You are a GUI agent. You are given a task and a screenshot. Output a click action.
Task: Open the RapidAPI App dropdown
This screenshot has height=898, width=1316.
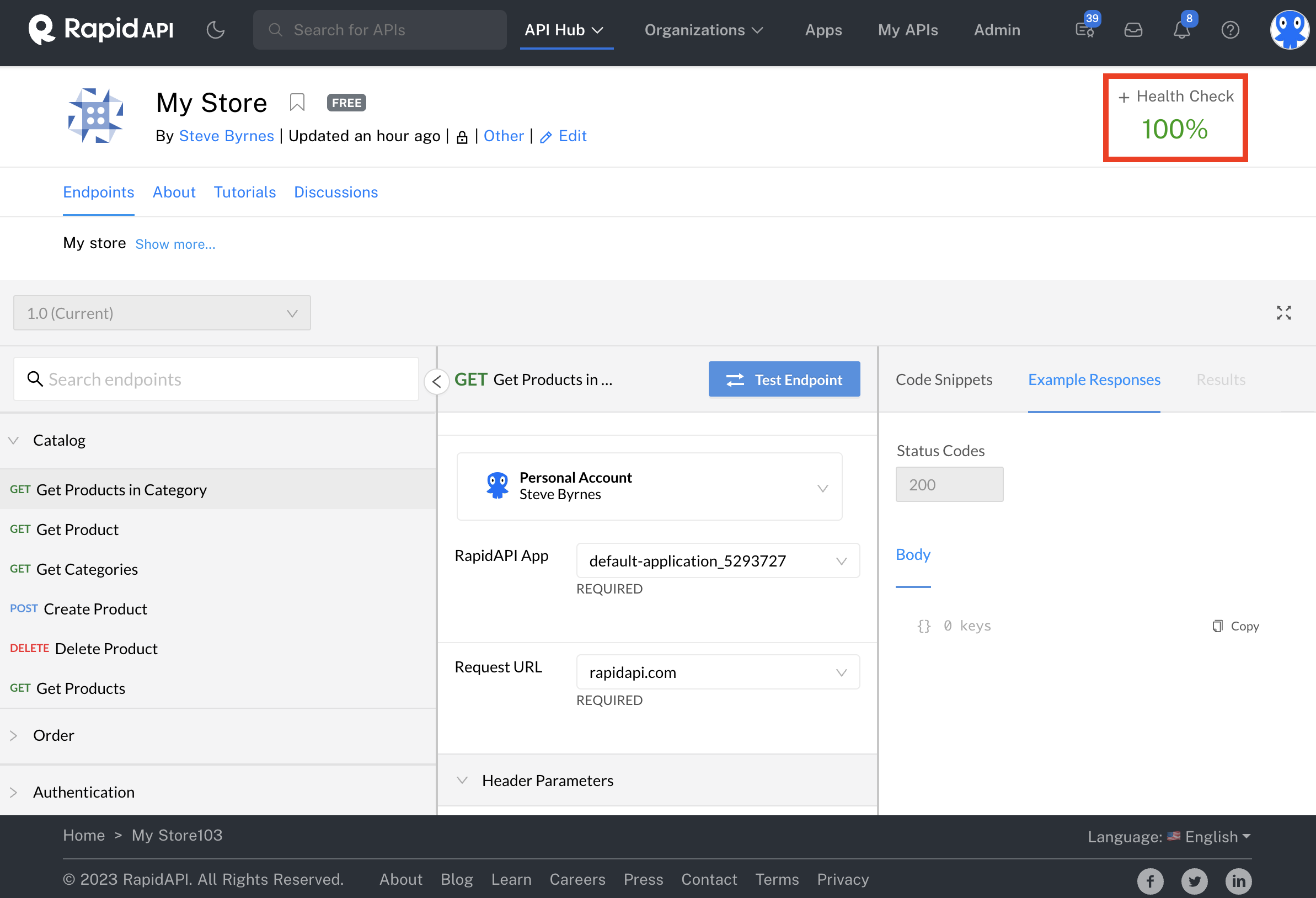tap(718, 560)
